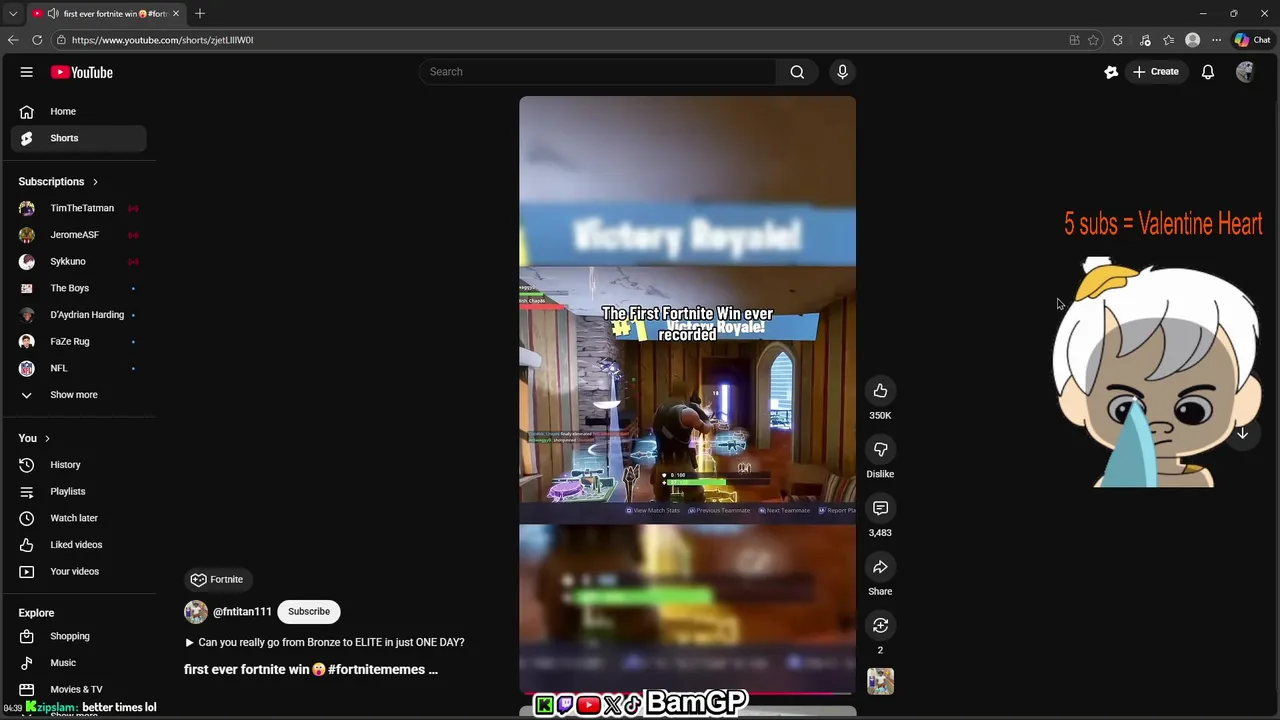This screenshot has width=1280, height=720.
Task: Click the search magnifier button
Action: tap(797, 72)
